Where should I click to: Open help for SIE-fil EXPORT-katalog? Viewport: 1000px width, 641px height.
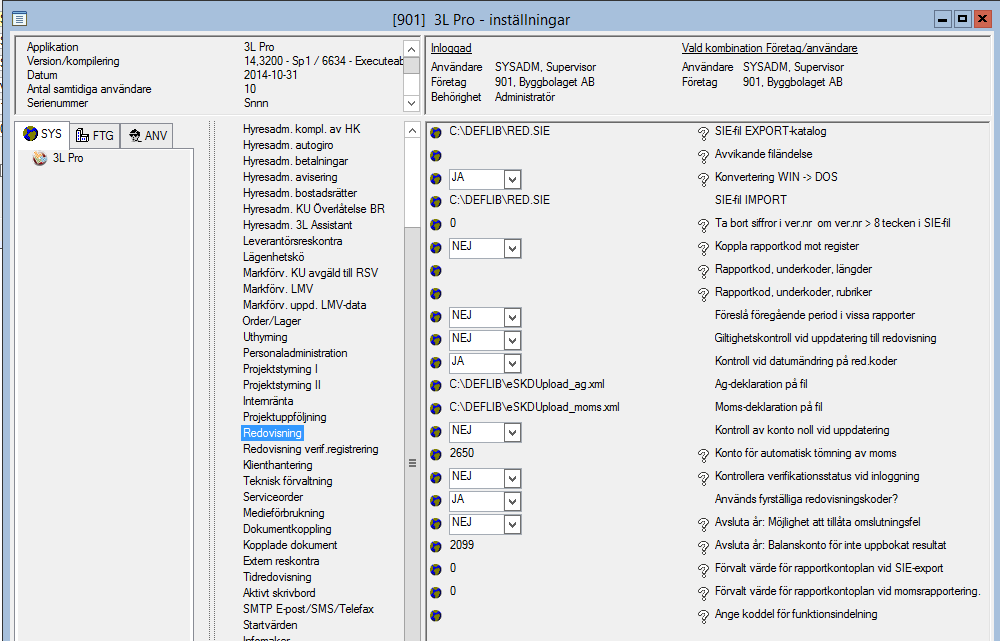point(703,133)
